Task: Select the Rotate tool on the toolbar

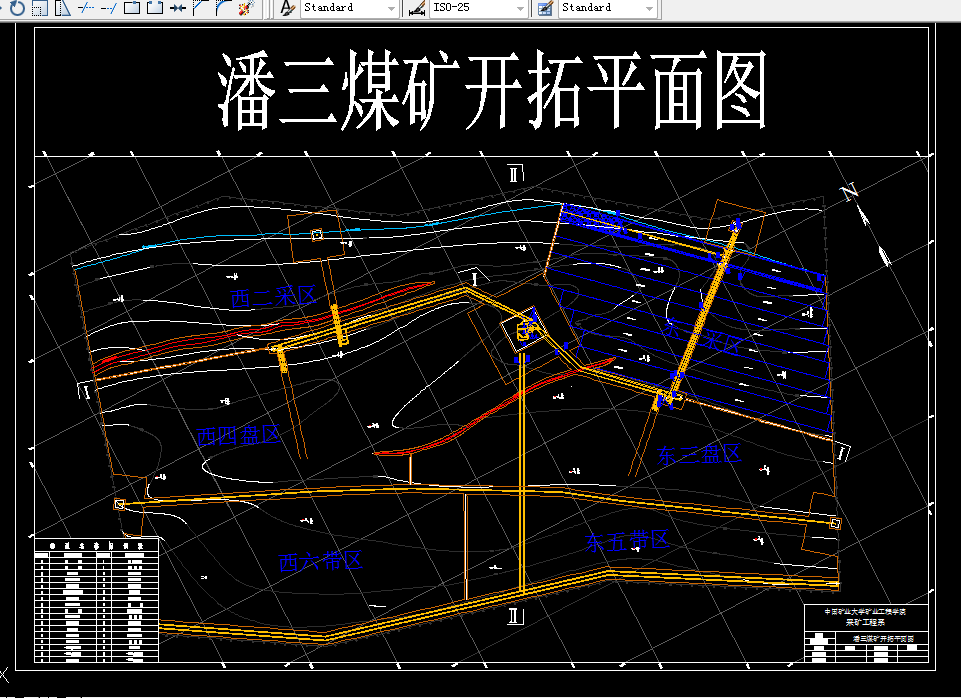Action: (x=16, y=9)
